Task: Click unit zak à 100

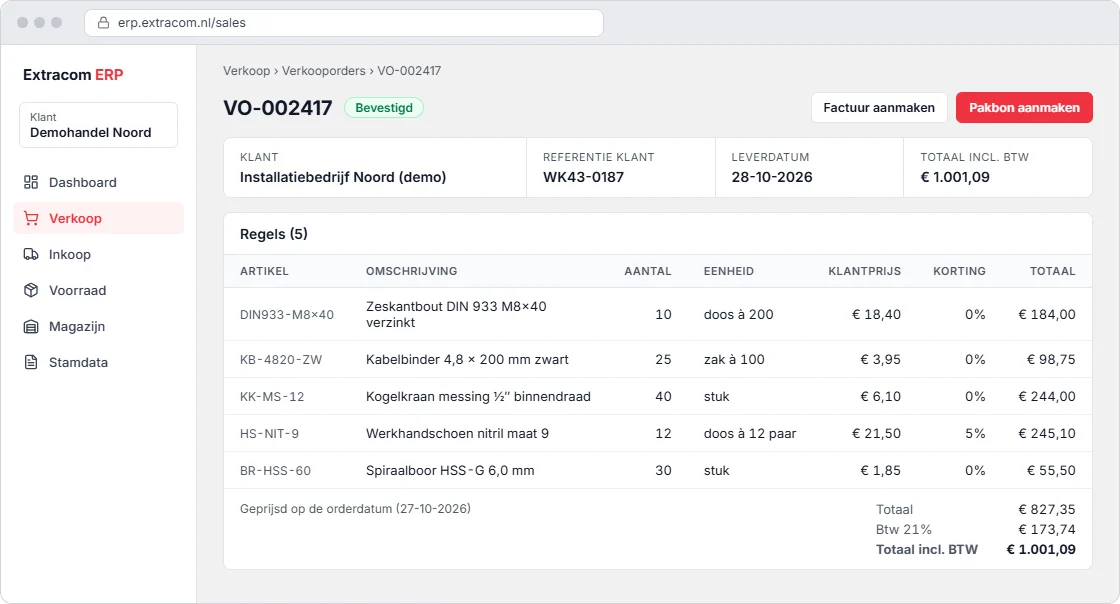Action: tap(734, 360)
